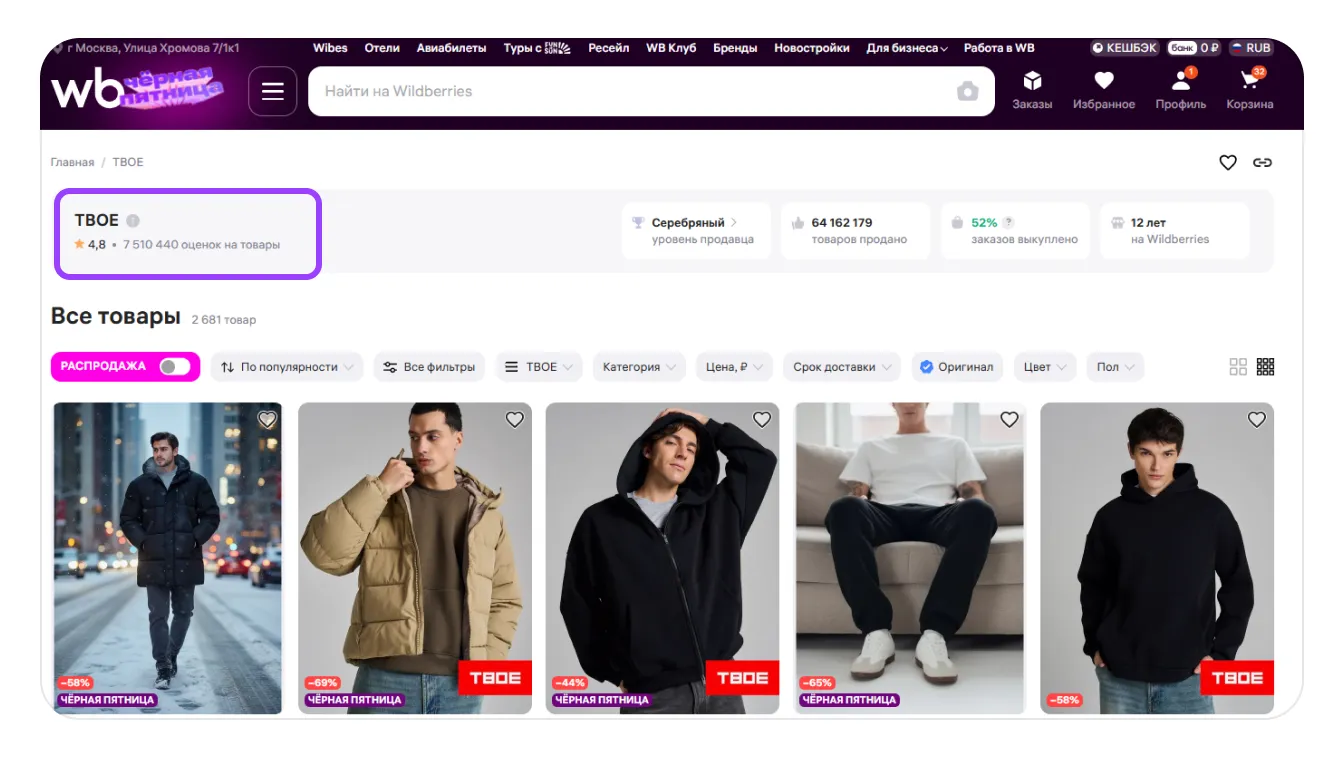Open the hamburger catalog menu
Screen dimensions: 1344x758
coord(272,91)
